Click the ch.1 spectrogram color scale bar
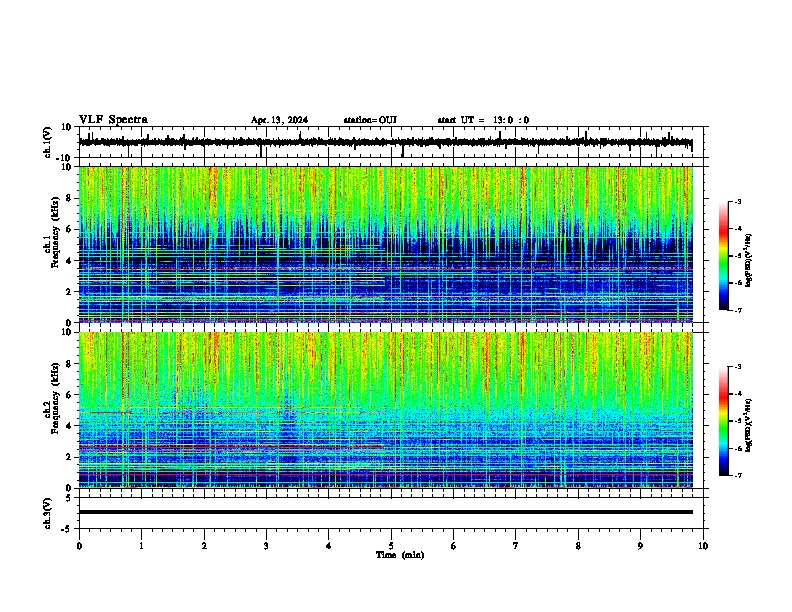The height and width of the screenshot is (612, 792). tap(723, 256)
